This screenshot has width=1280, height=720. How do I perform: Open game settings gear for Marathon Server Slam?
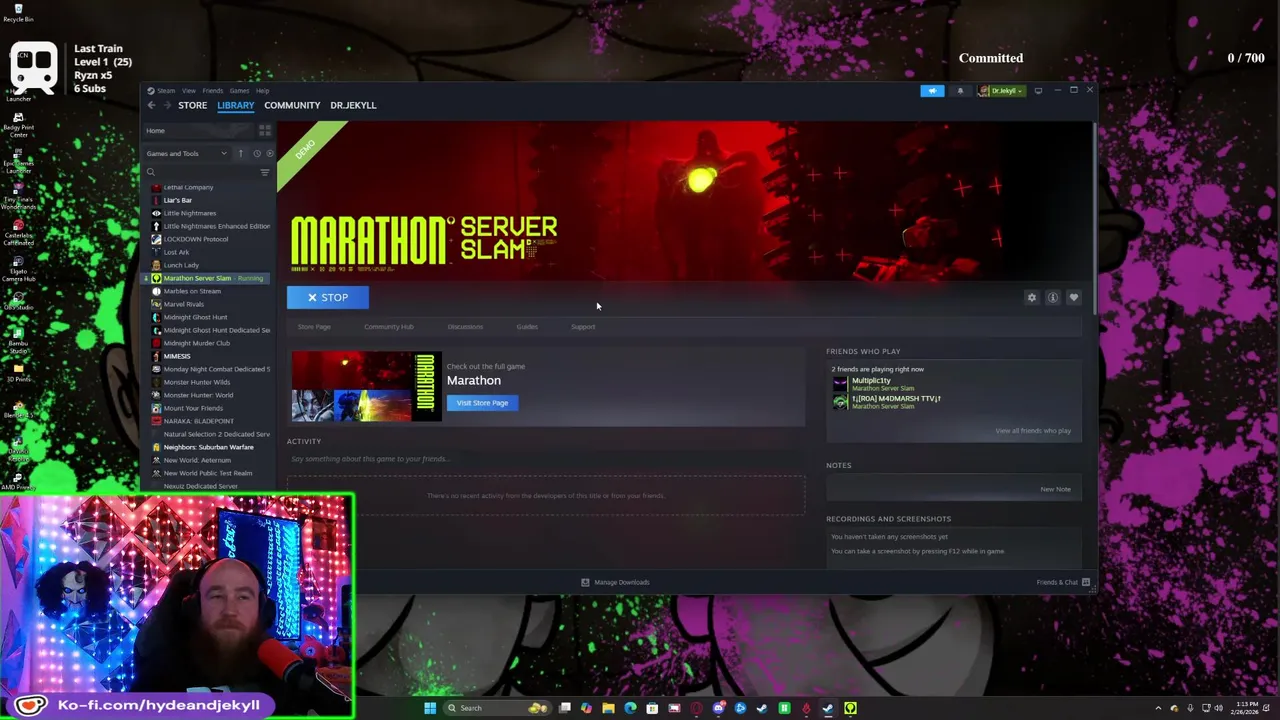coord(1032,298)
